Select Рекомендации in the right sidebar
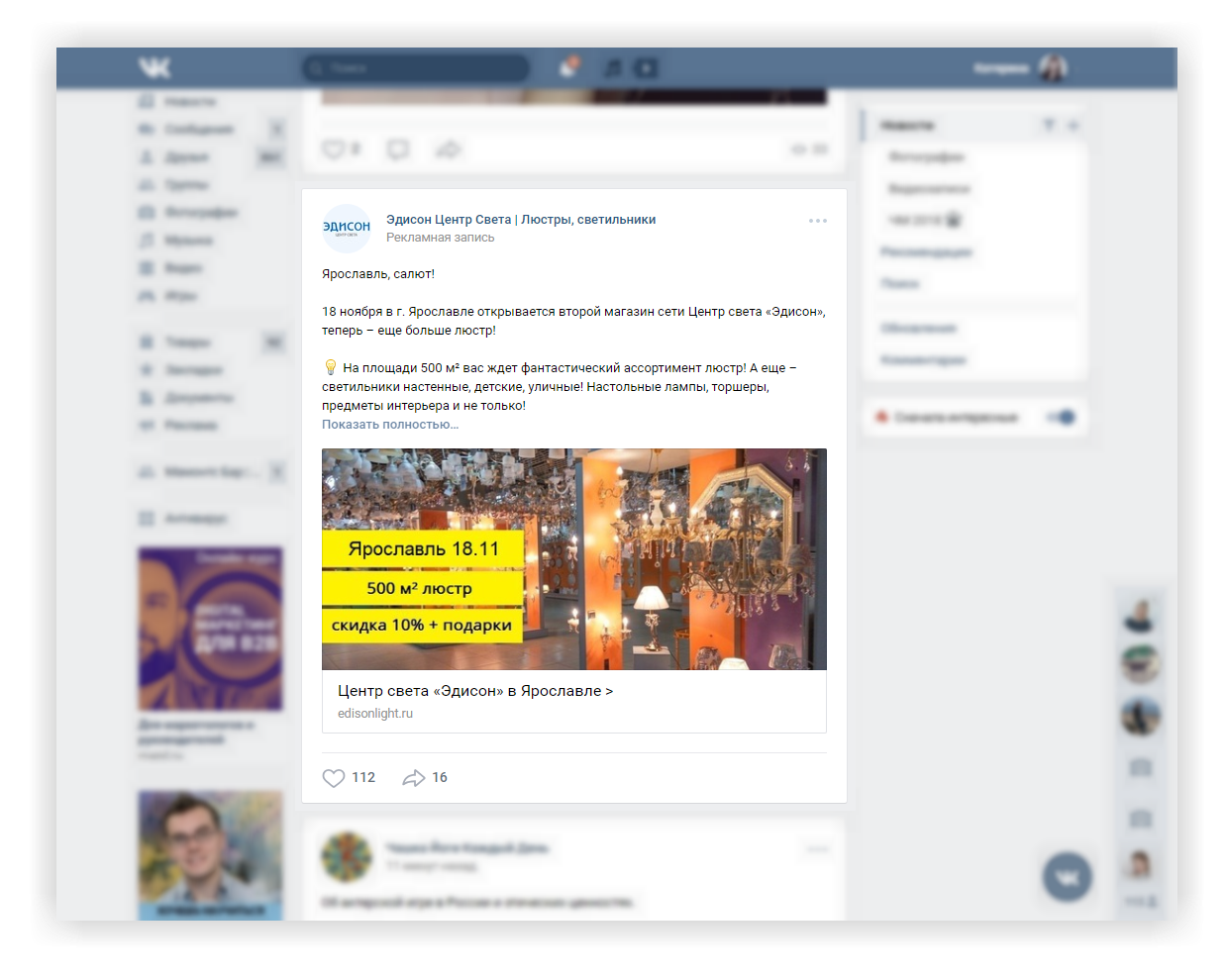This screenshot has height=980, width=1228. pyautogui.click(x=926, y=252)
